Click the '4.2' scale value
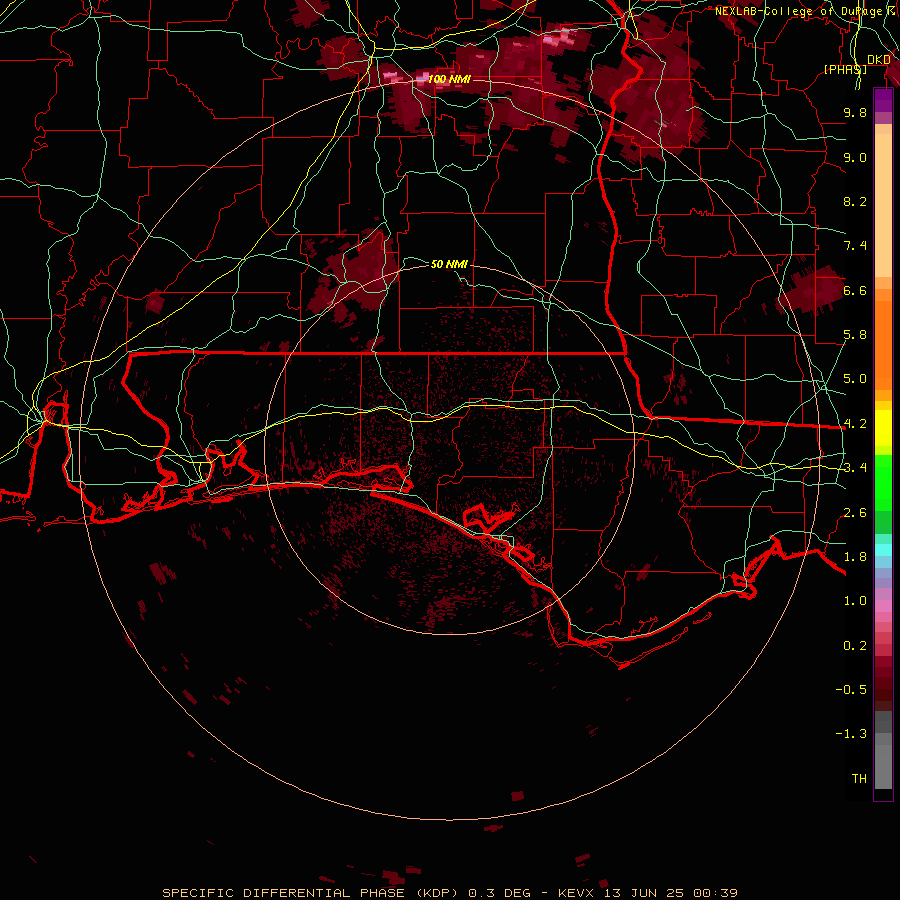 coord(855,424)
